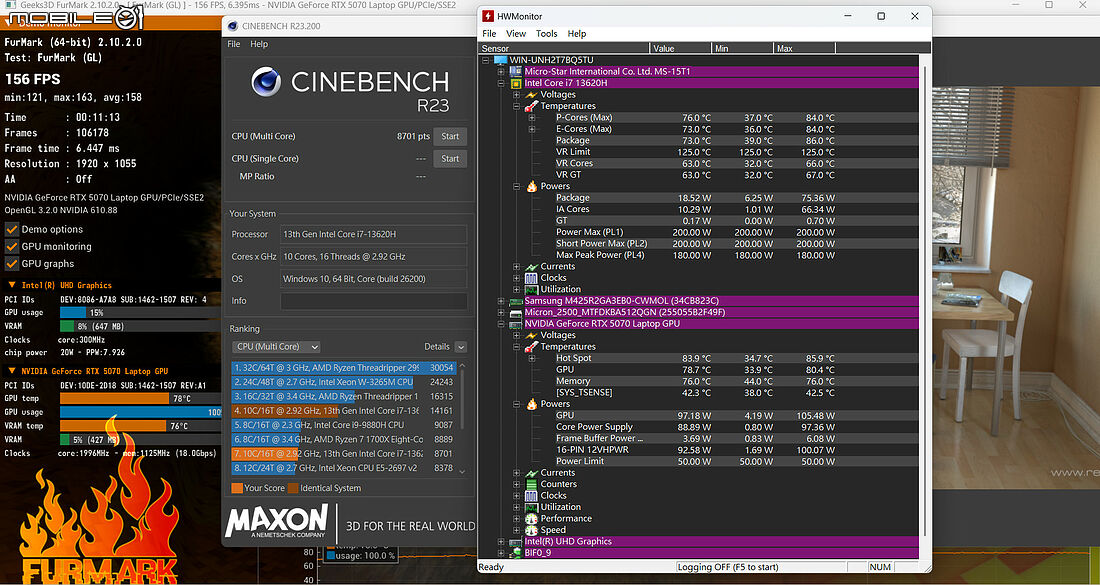Click the CPU chip icon beside Intel Core i7 13620H
Viewport: 1100px width, 585px height.
coord(516,83)
